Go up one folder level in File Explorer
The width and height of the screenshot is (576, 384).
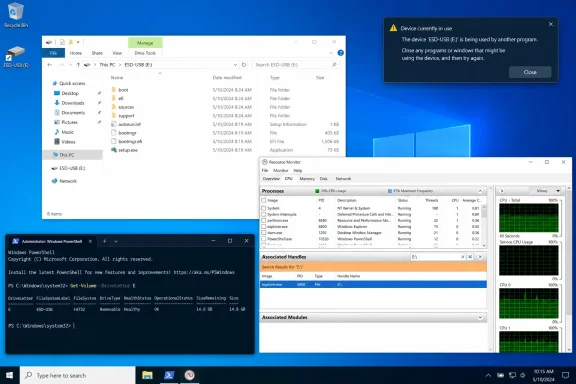pos(78,65)
